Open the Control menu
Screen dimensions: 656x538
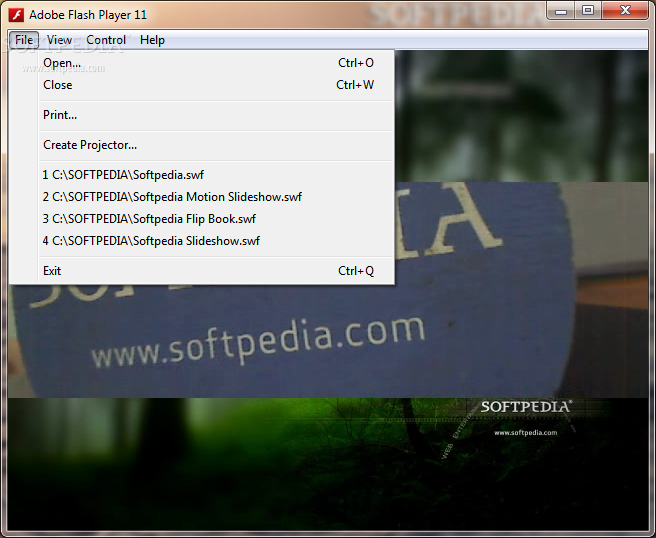pyautogui.click(x=106, y=40)
